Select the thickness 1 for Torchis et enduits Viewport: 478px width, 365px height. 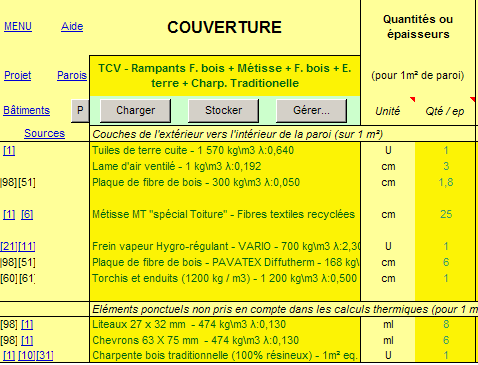[446, 278]
